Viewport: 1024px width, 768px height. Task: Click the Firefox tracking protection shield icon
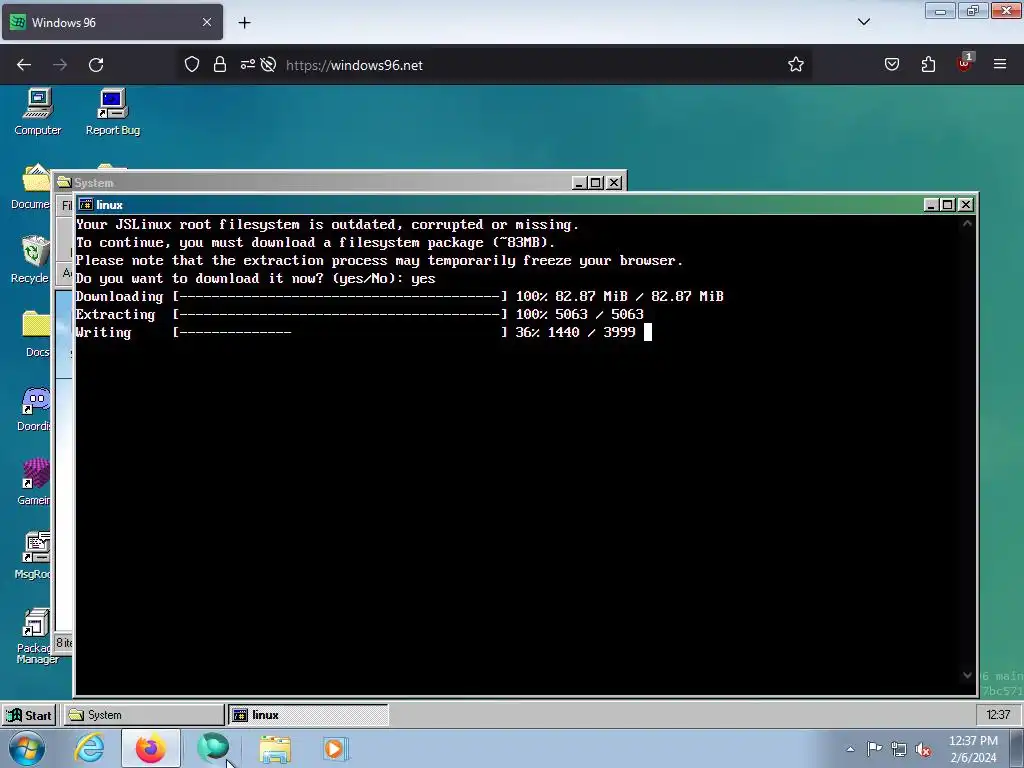191,65
